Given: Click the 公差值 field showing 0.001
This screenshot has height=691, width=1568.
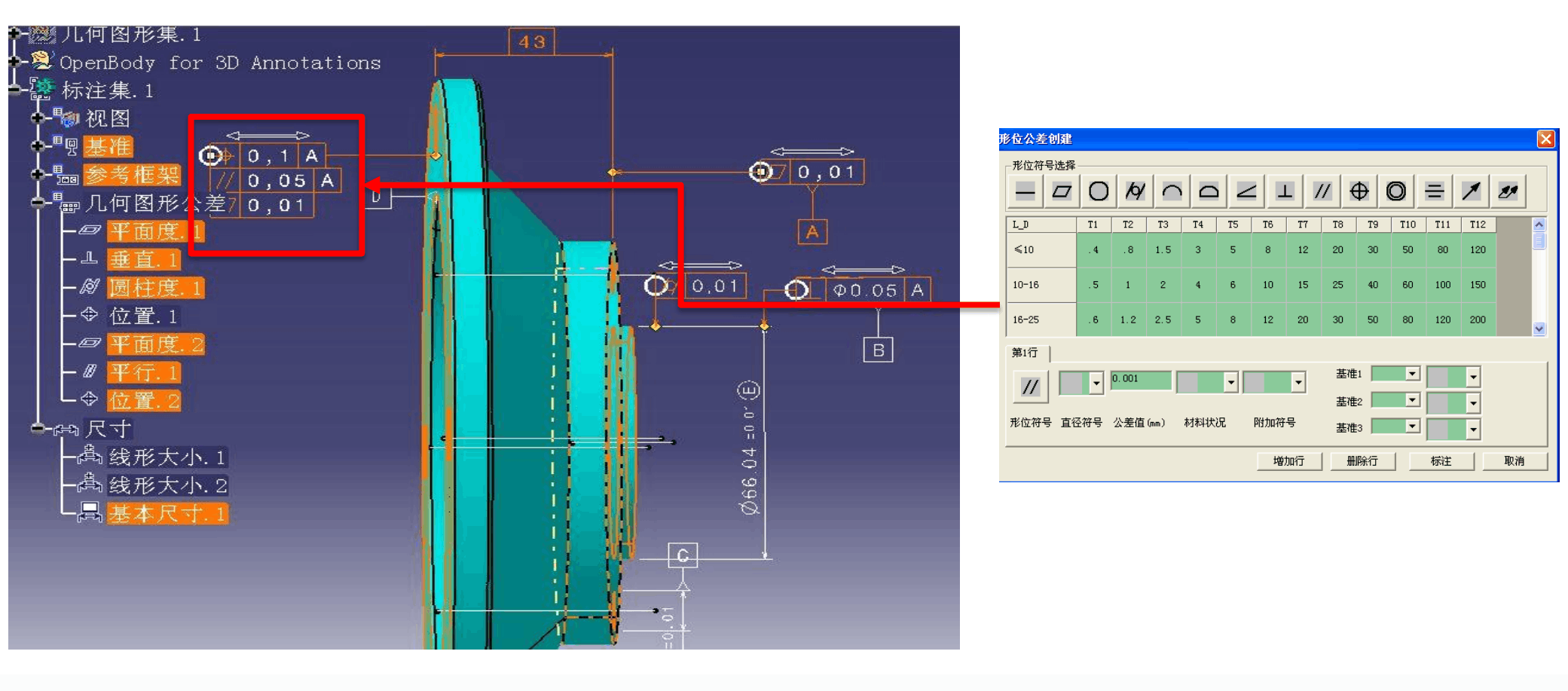Looking at the screenshot, I should 1141,381.
